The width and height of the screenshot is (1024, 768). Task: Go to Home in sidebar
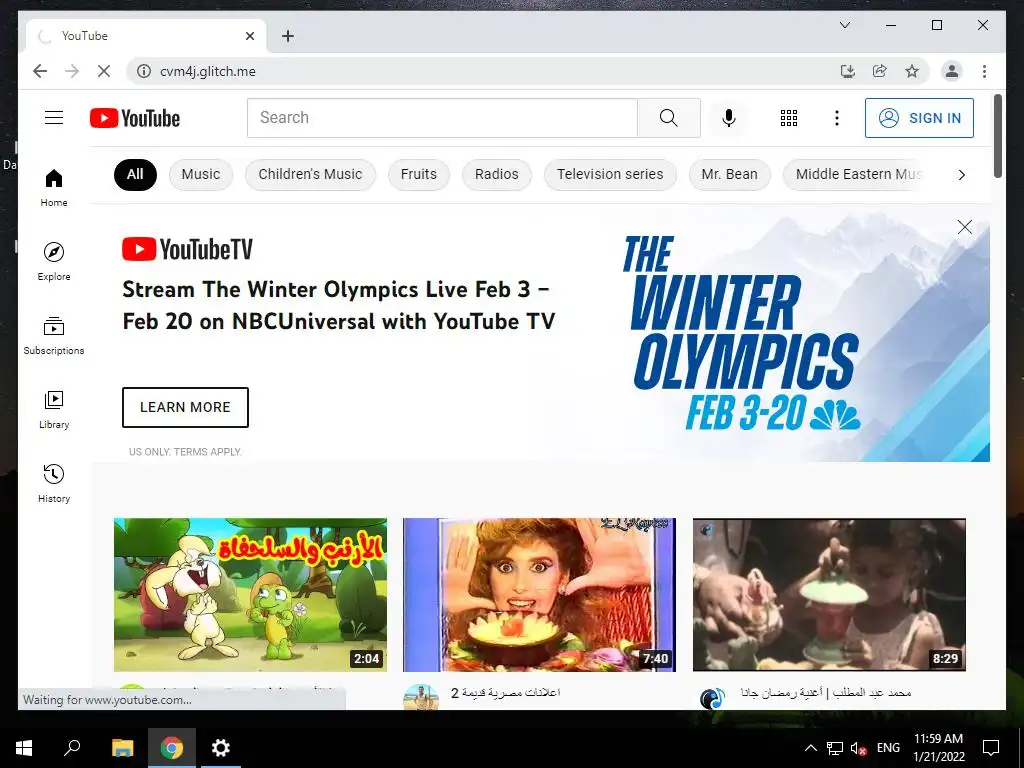[54, 188]
